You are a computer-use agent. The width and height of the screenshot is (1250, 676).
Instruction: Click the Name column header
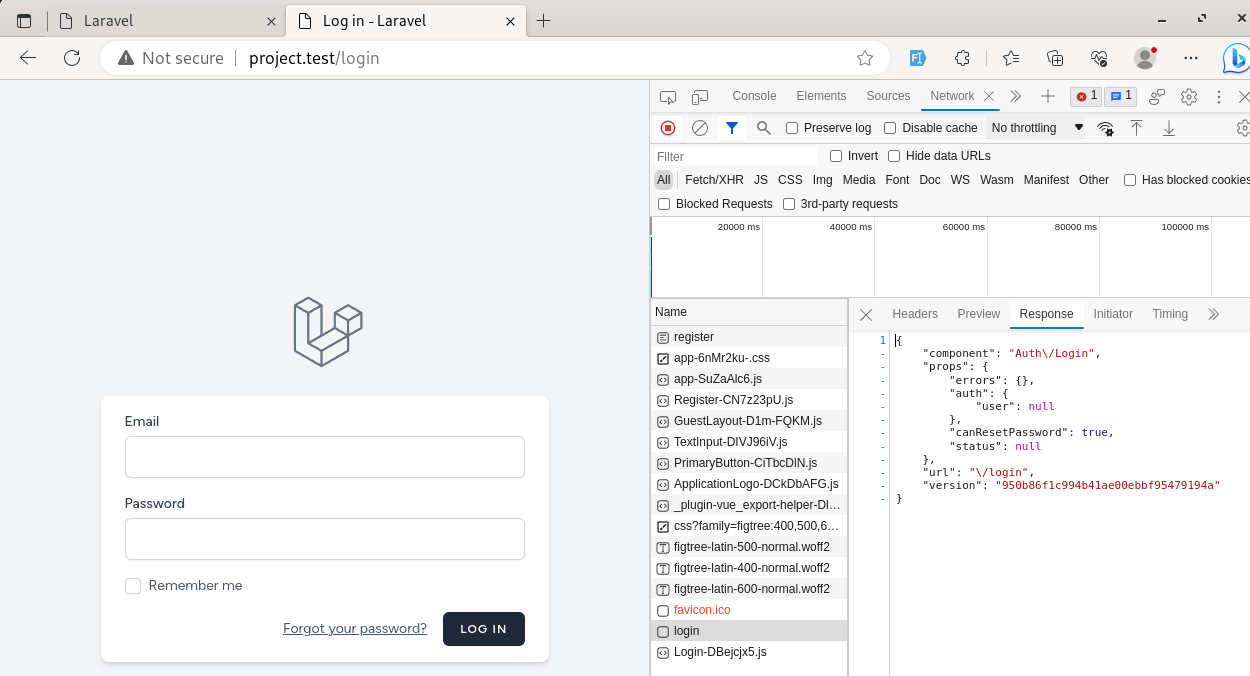coord(749,312)
